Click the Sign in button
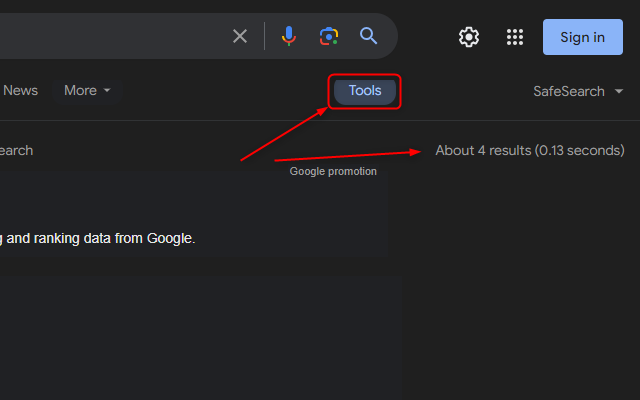640x400 pixels. coord(582,37)
